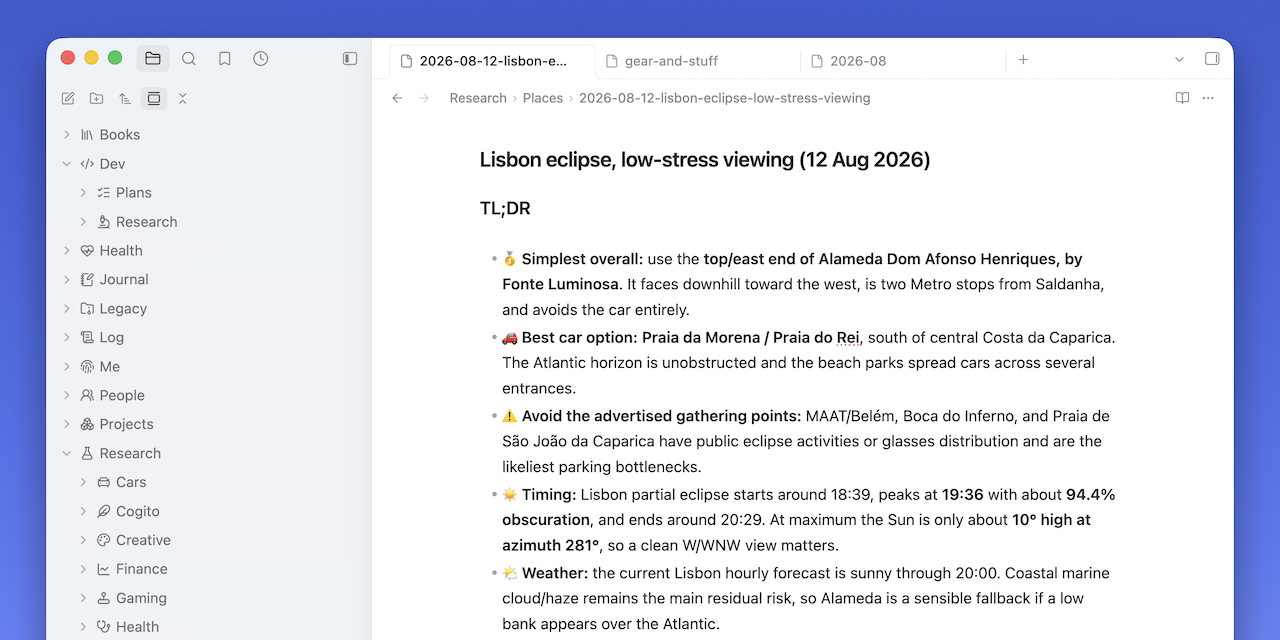The width and height of the screenshot is (1280, 640).
Task: Select the Dev folder row
Action: 208,163
